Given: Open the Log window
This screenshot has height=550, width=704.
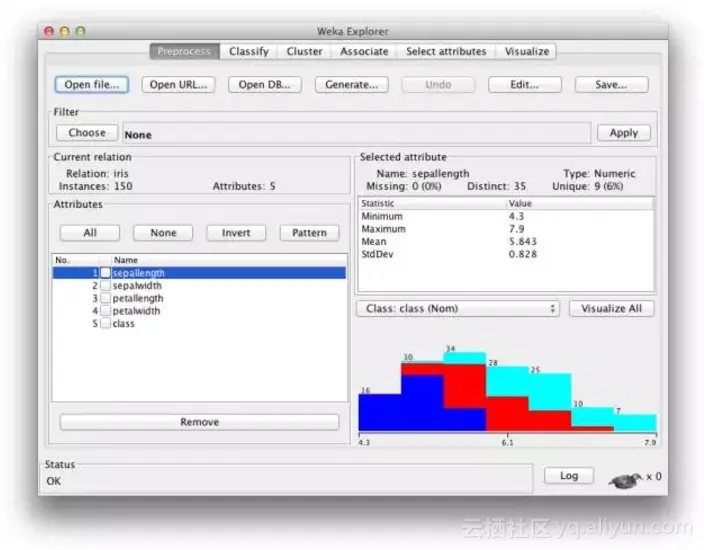Looking at the screenshot, I should click(569, 476).
